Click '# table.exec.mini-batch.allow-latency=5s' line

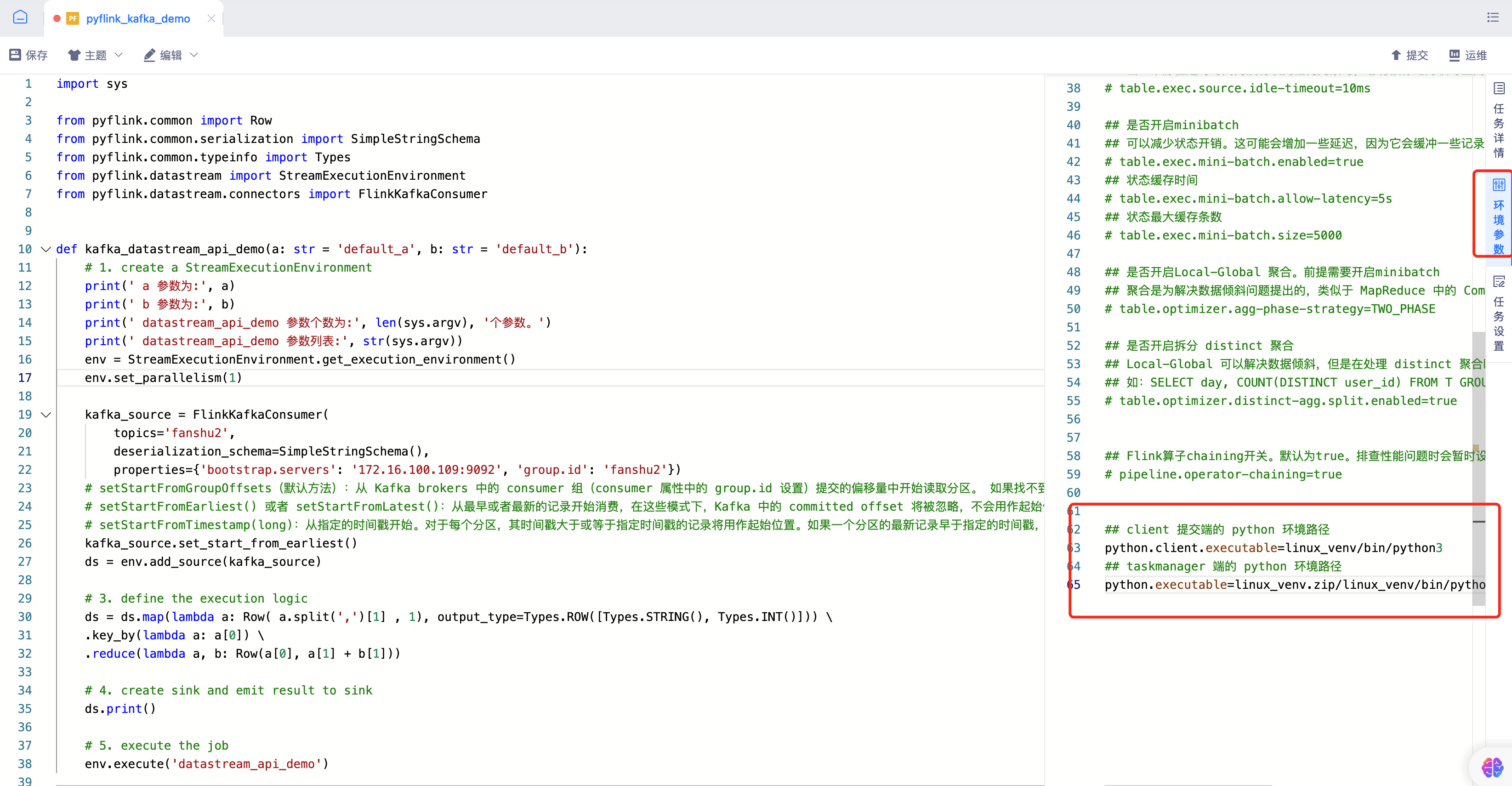point(1248,199)
